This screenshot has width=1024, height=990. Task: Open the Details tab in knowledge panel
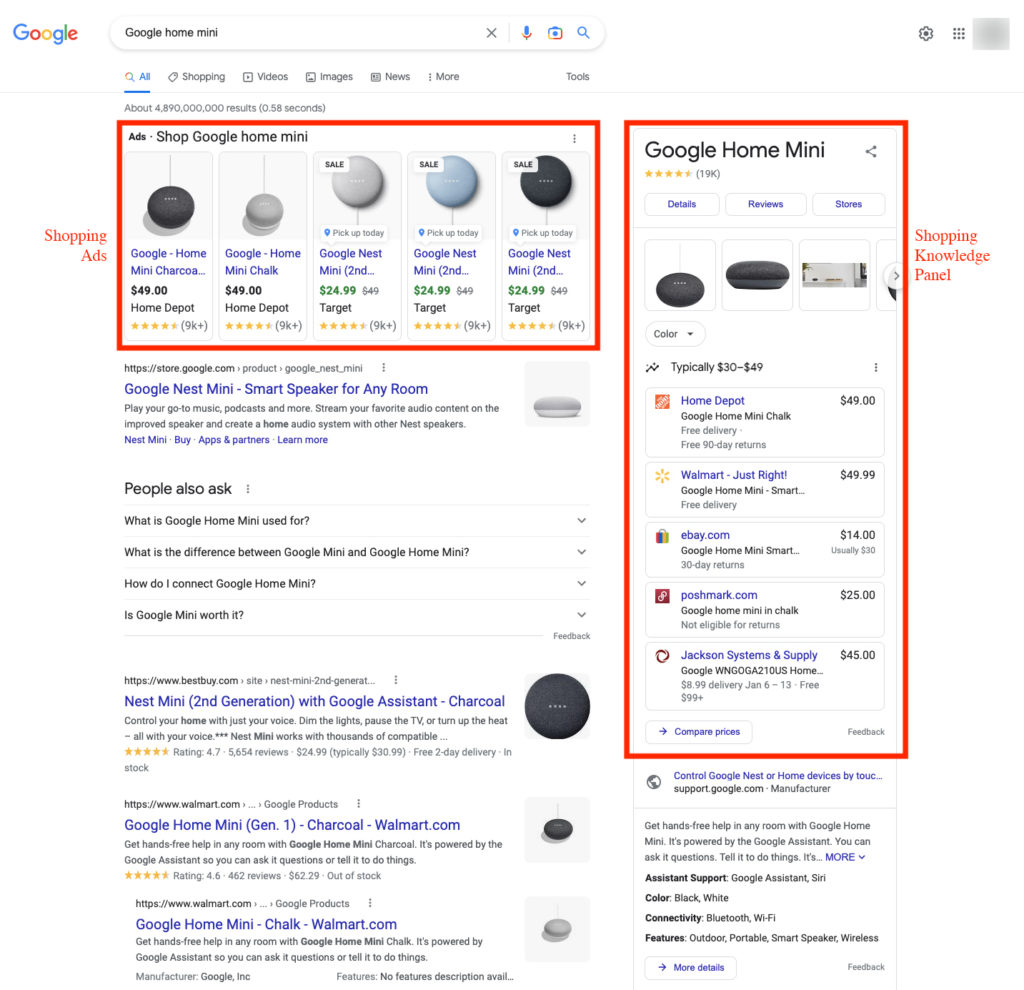pyautogui.click(x=682, y=204)
